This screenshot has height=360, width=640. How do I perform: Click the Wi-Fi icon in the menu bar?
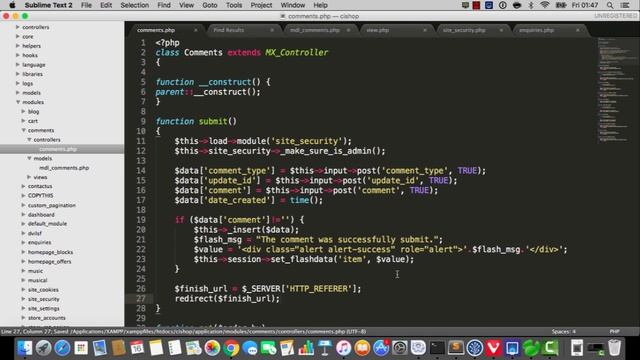544,5
